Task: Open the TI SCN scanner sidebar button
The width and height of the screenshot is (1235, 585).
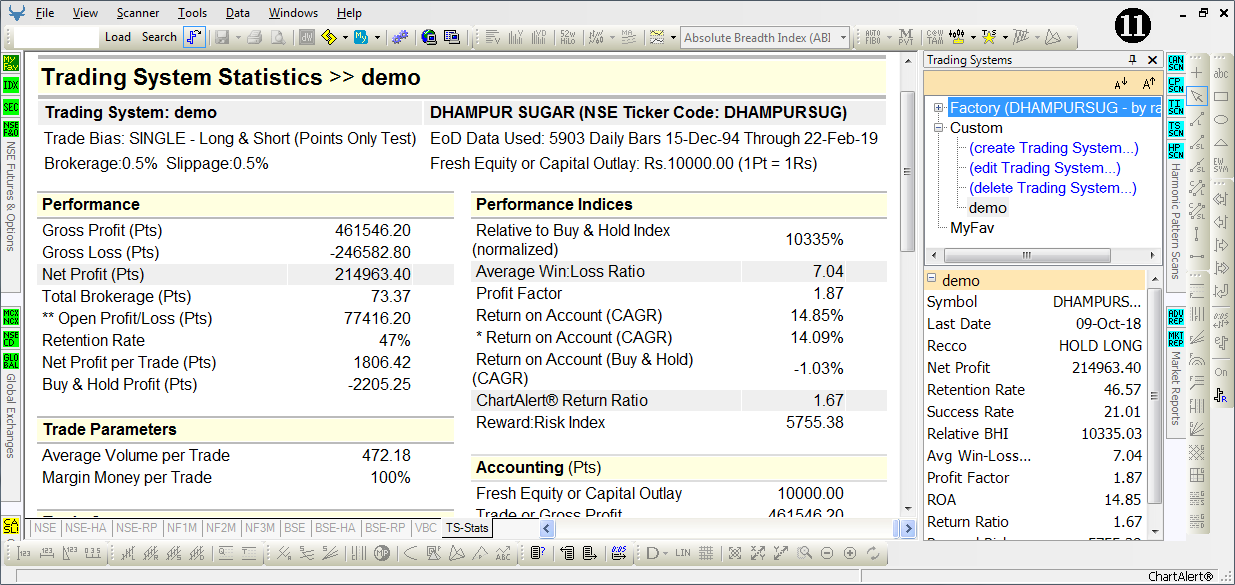Action: (x=1176, y=107)
